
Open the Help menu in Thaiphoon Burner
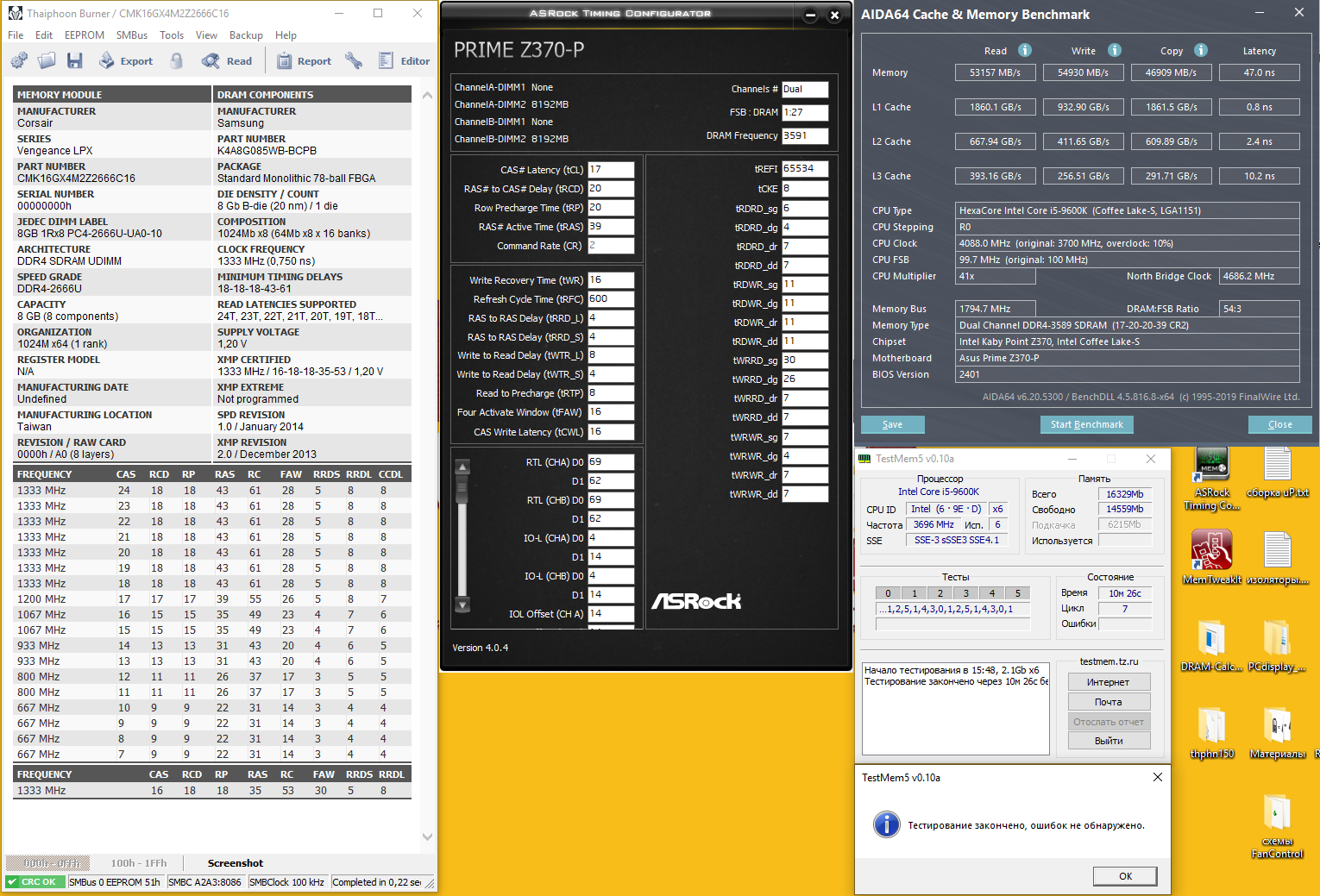[x=286, y=35]
